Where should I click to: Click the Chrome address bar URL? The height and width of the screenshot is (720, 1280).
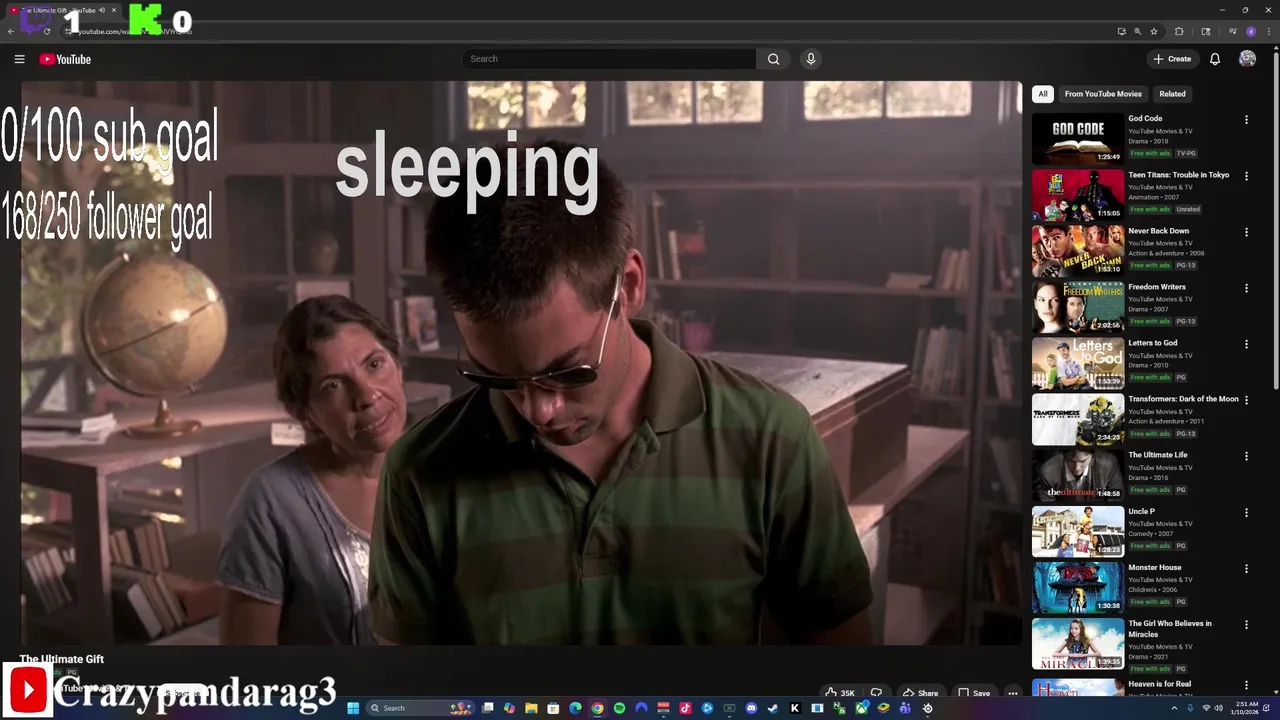tap(135, 31)
